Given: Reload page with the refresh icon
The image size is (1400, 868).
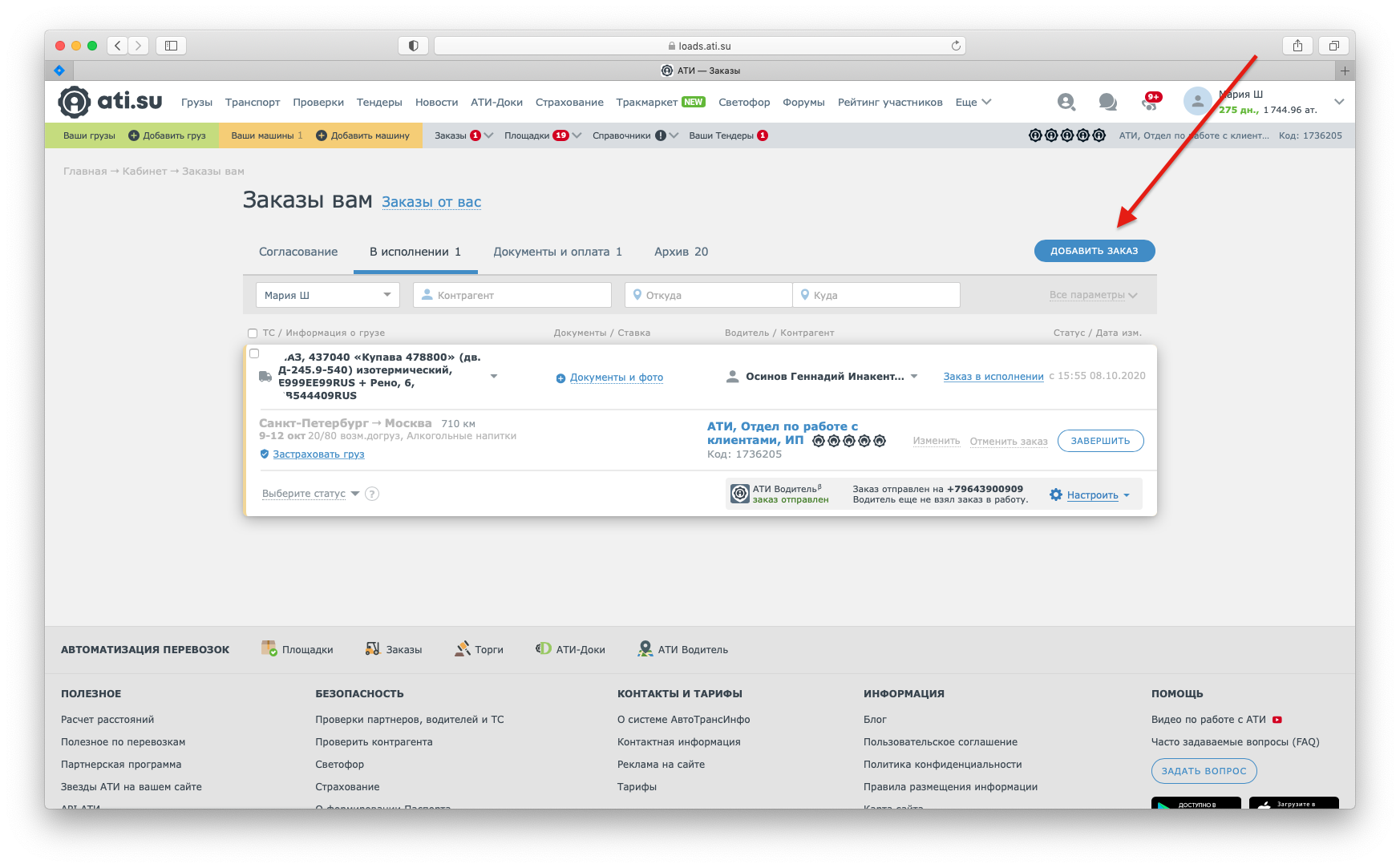Looking at the screenshot, I should click(x=956, y=46).
